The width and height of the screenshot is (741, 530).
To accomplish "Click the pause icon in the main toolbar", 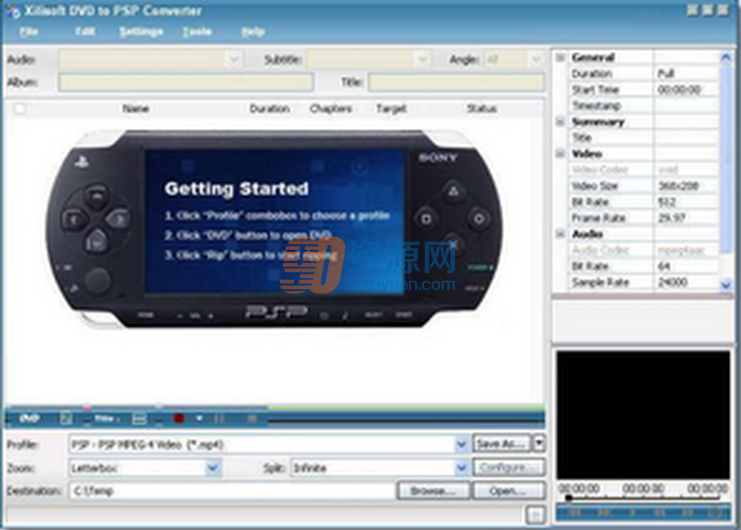I will tap(219, 419).
